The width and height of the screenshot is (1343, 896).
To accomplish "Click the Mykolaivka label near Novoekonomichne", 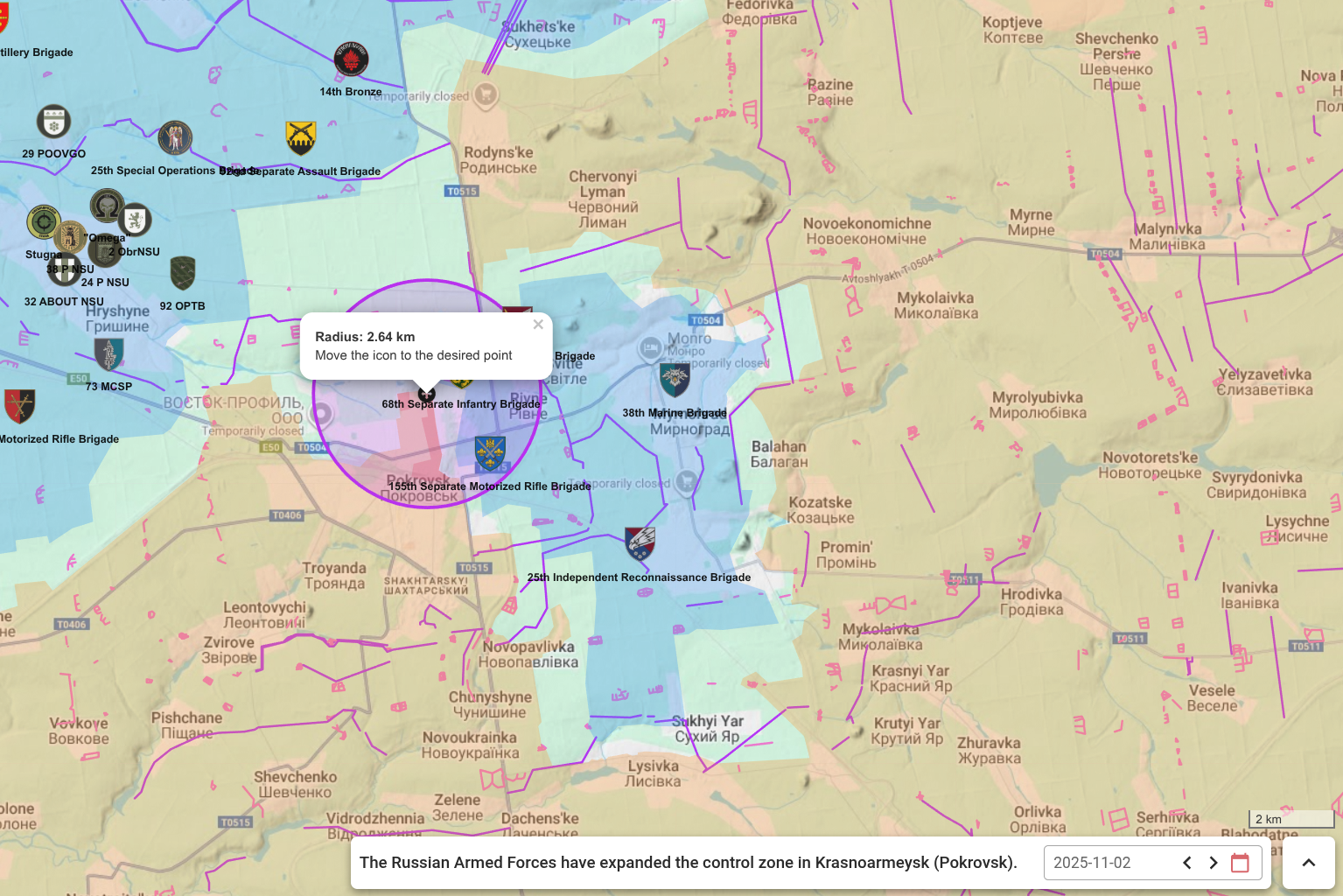I will click(x=935, y=305).
